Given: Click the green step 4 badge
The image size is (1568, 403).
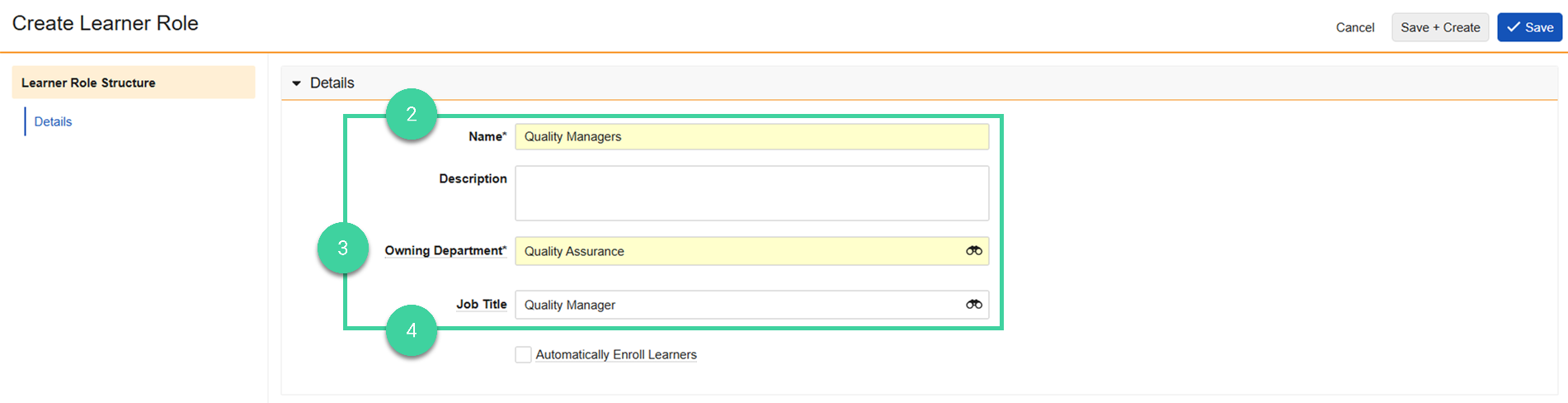Looking at the screenshot, I should (412, 331).
